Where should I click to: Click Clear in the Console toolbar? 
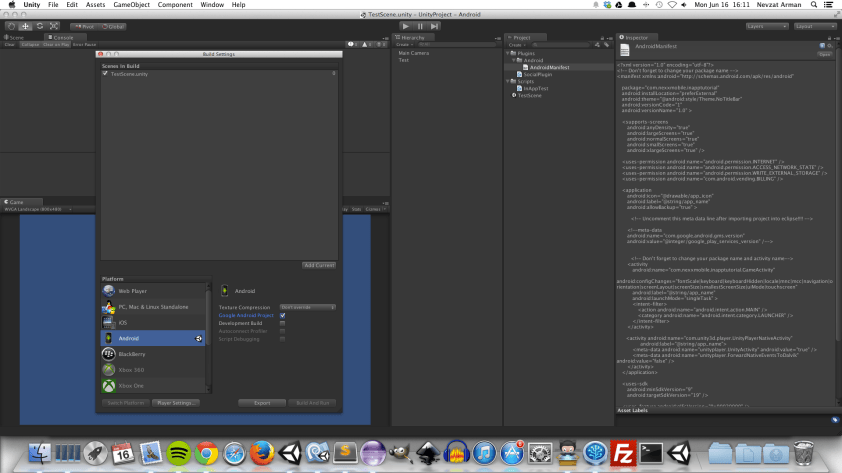[10, 45]
